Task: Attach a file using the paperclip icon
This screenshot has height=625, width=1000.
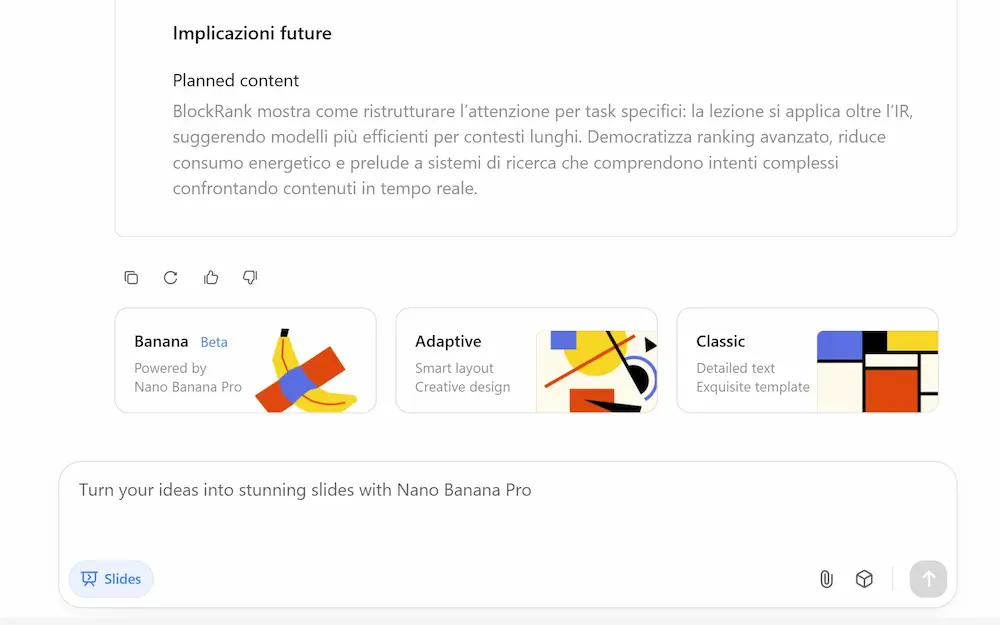Action: tap(826, 579)
